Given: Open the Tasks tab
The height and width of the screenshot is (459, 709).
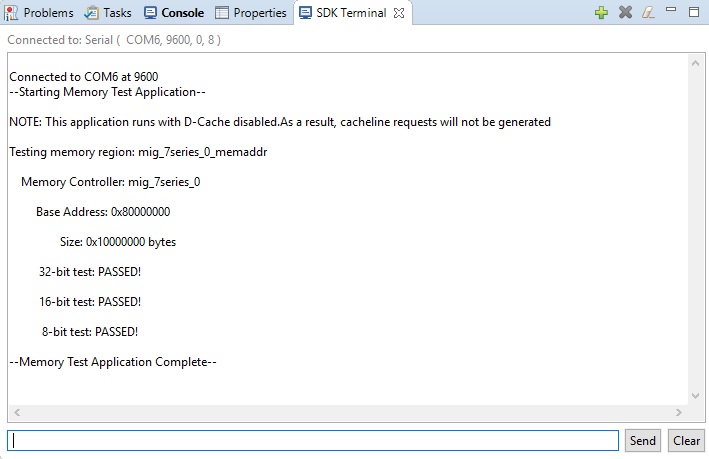Looking at the screenshot, I should (108, 13).
